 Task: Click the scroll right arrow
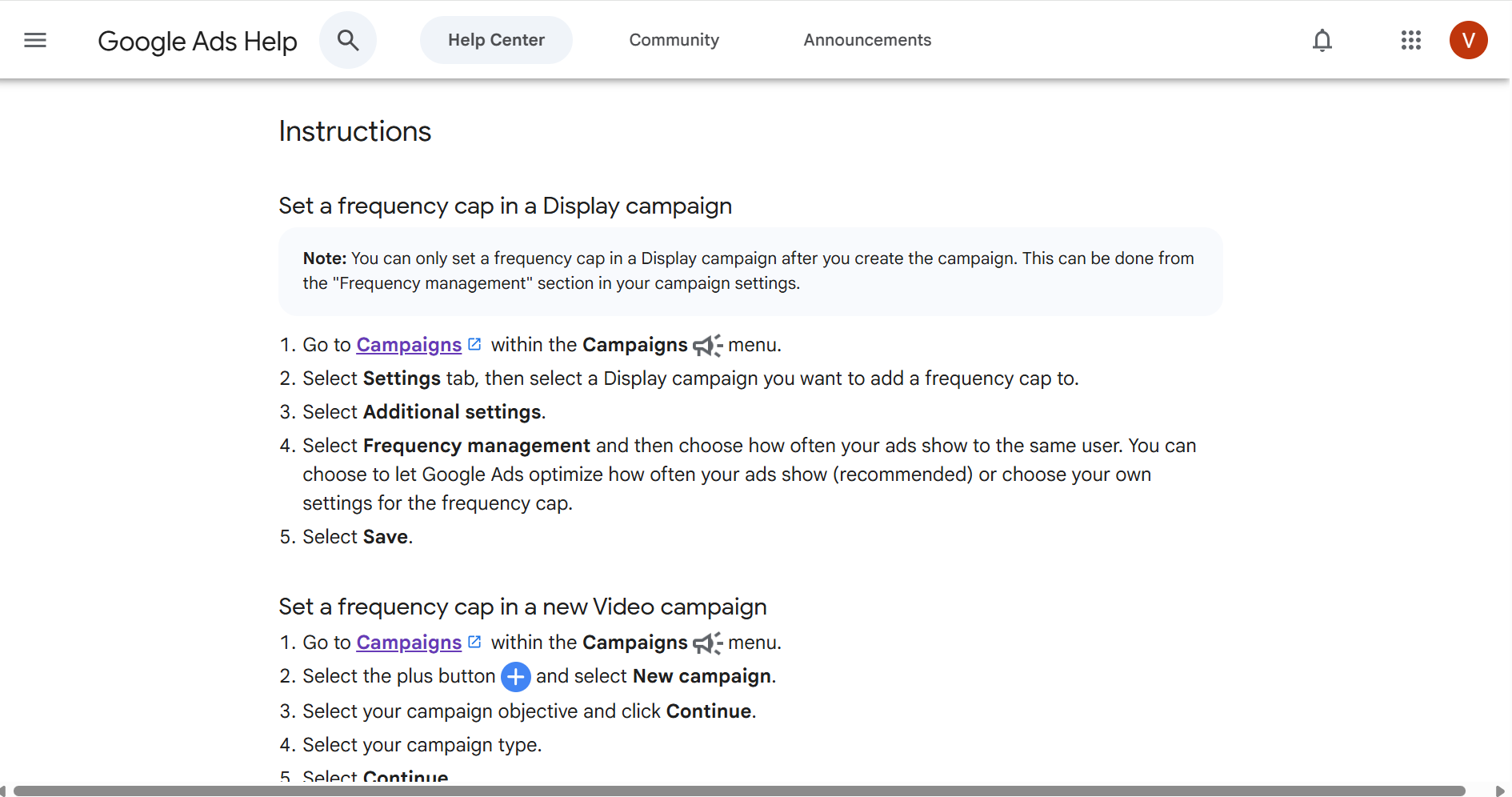(1500, 791)
